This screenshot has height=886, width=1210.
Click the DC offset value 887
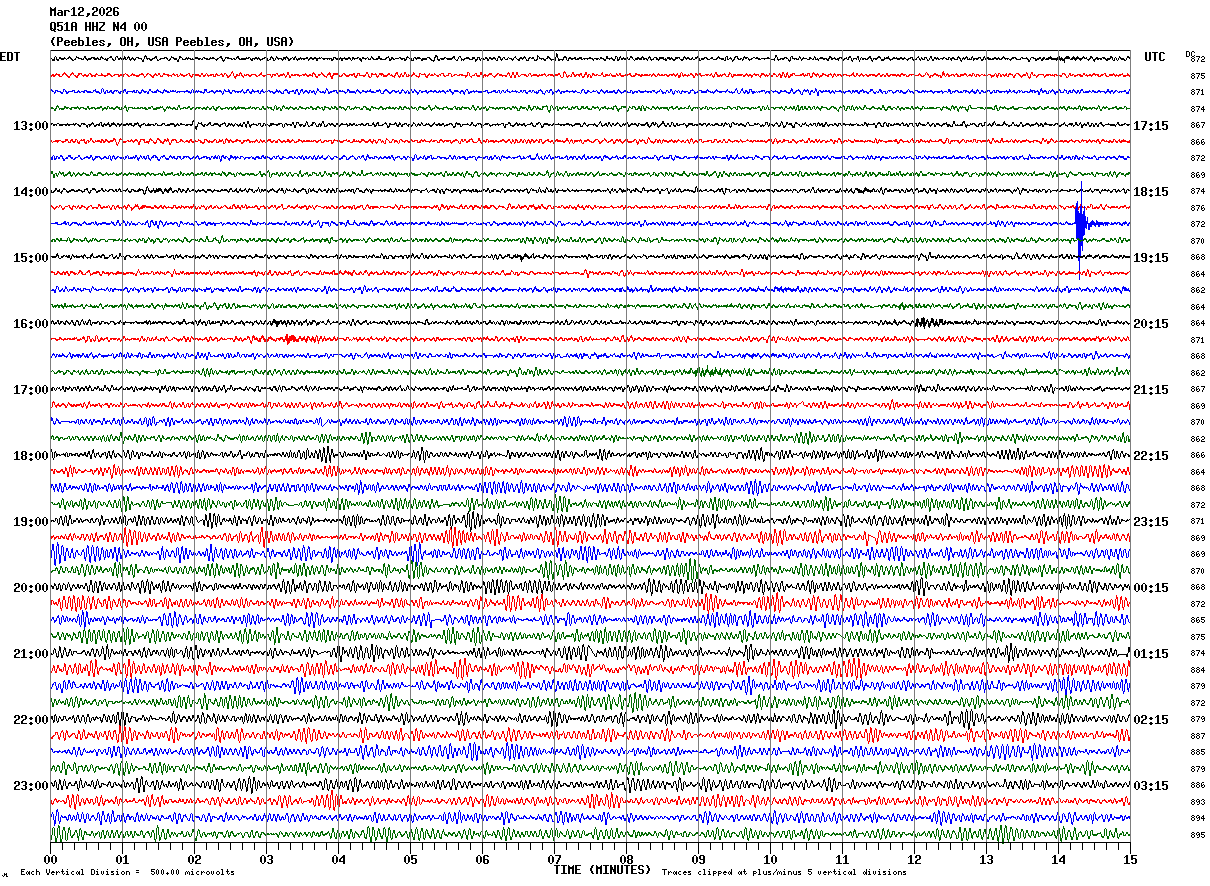coord(1197,736)
